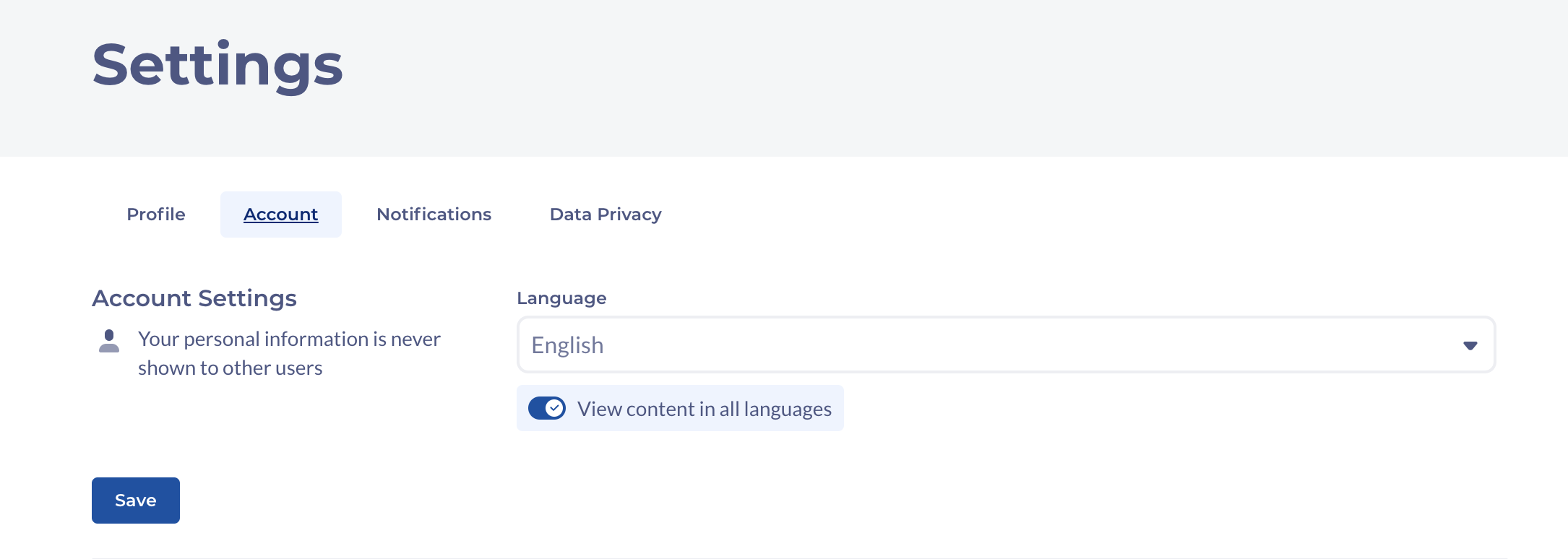Click the "shown to other users" text line
Screen dimensions: 1568x559
click(x=230, y=368)
